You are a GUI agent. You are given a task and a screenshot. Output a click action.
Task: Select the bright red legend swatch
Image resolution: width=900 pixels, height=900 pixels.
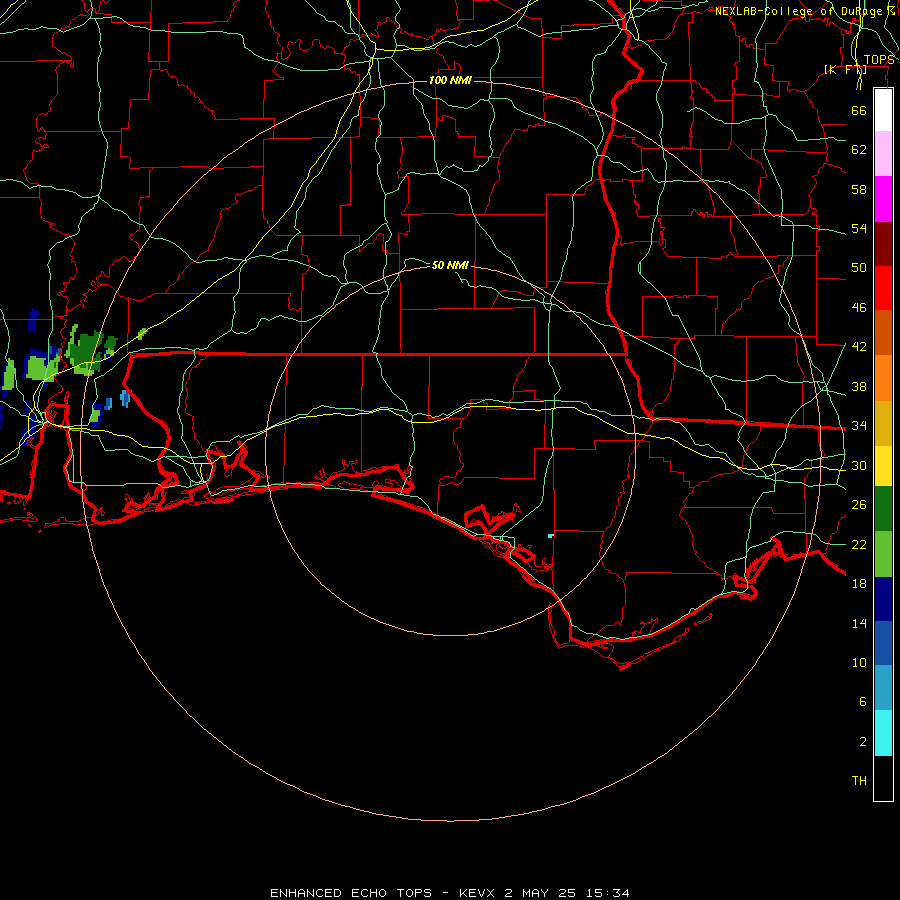coord(883,288)
